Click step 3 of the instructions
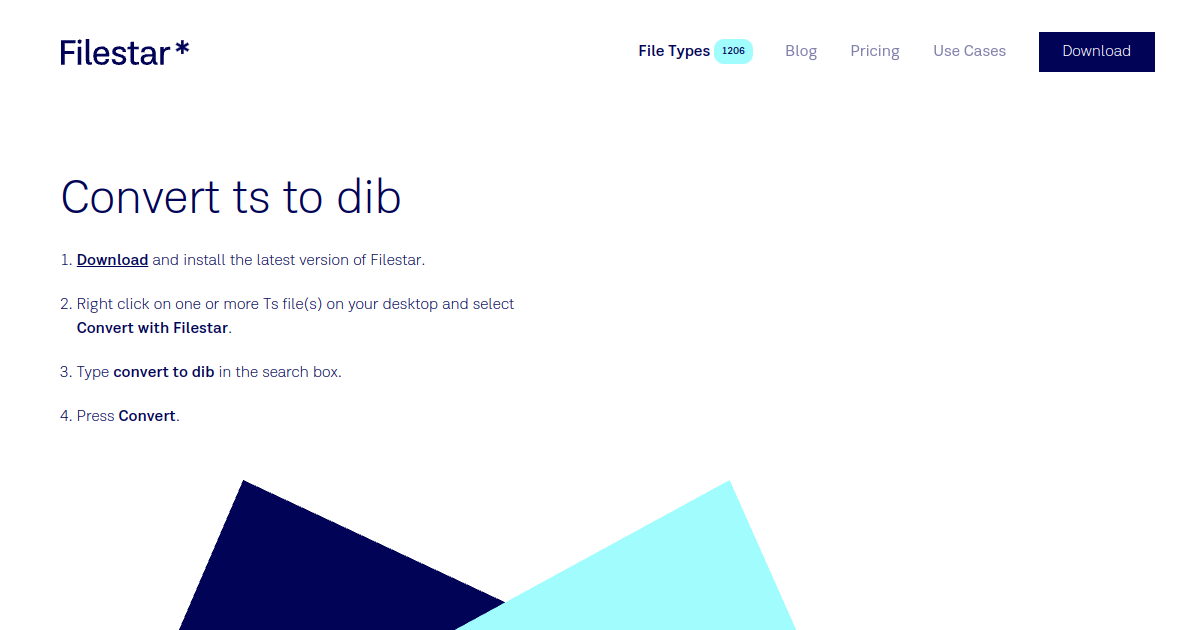1200x630 pixels. [209, 371]
